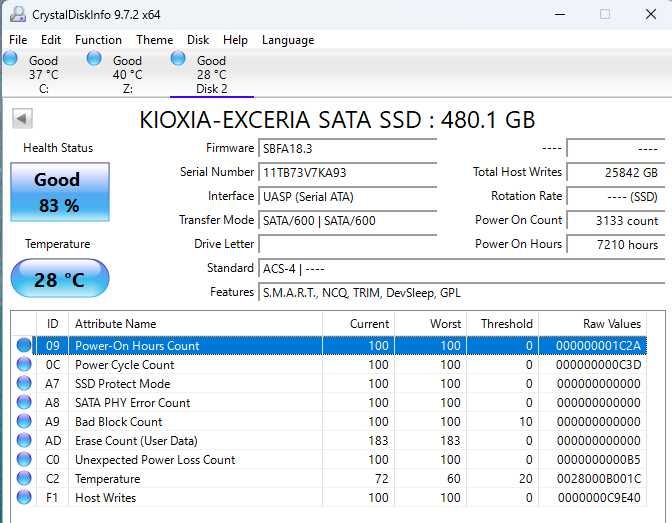
Task: Click the Features field
Action: click(462, 292)
